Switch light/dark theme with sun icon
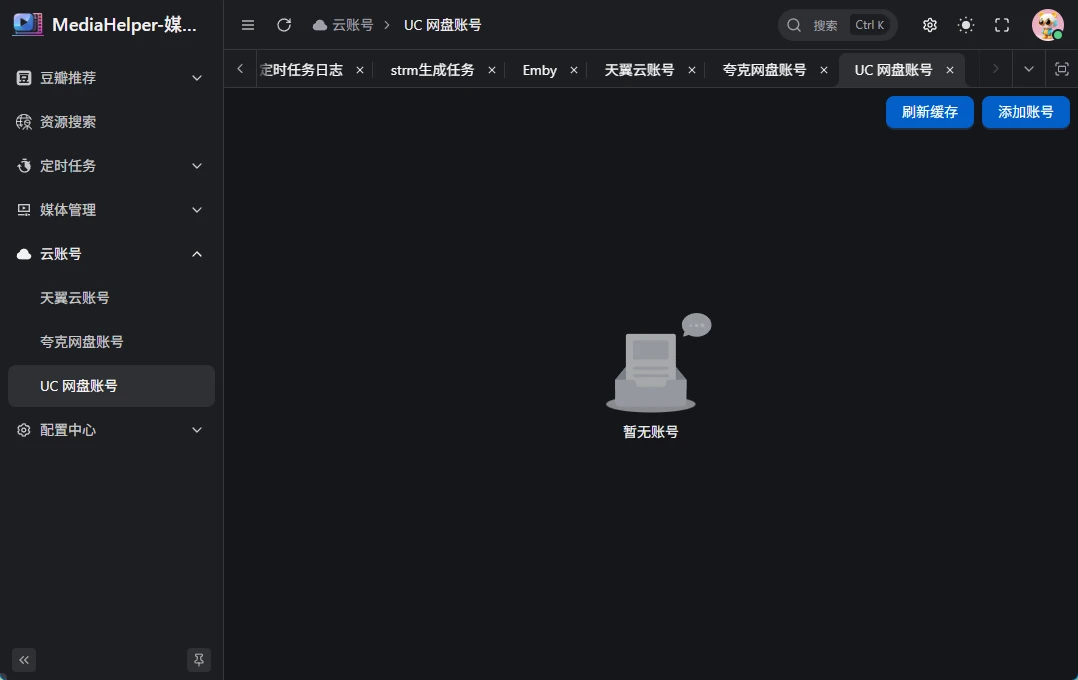Image resolution: width=1078 pixels, height=680 pixels. [x=966, y=25]
